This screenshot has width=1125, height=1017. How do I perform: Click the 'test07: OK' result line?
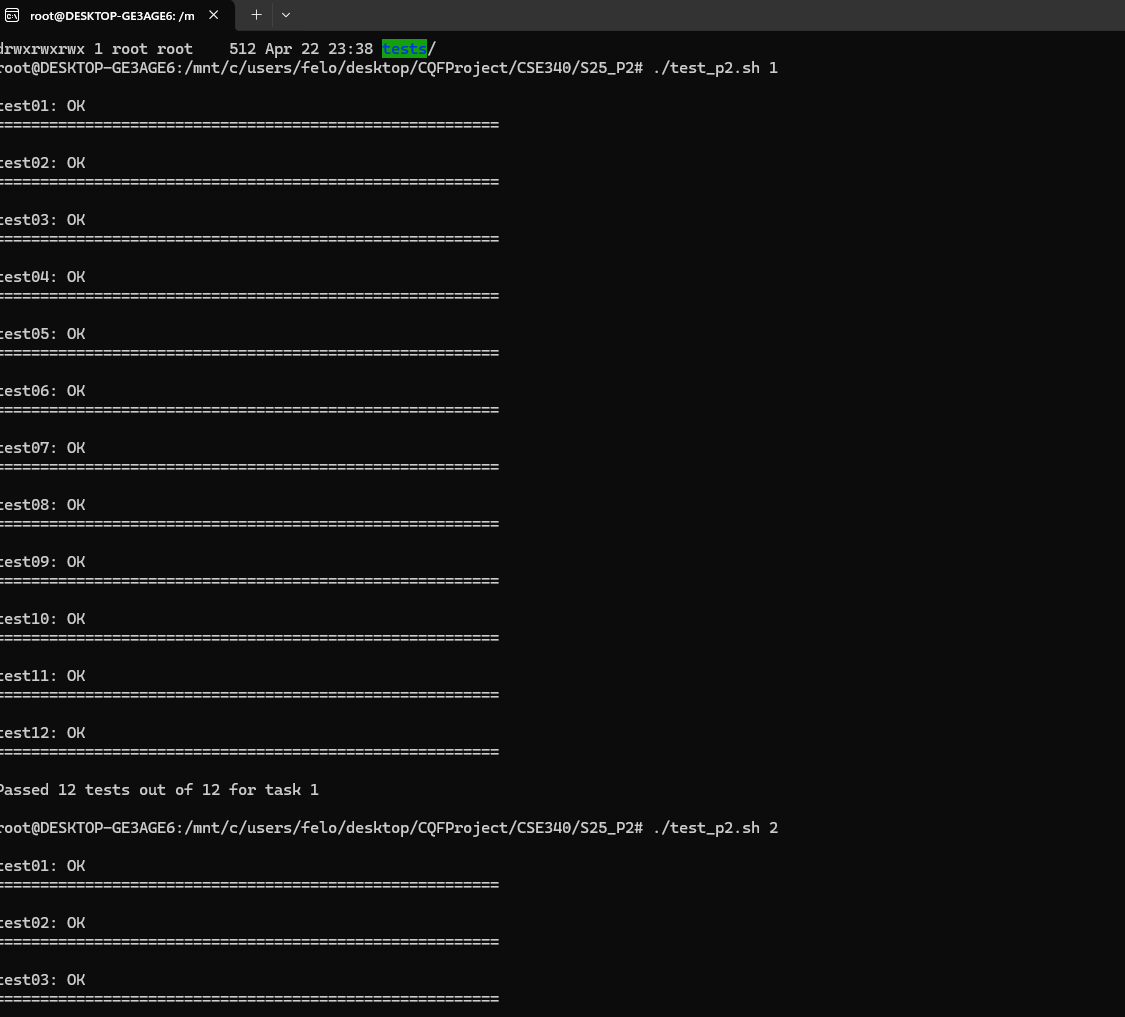pyautogui.click(x=42, y=448)
